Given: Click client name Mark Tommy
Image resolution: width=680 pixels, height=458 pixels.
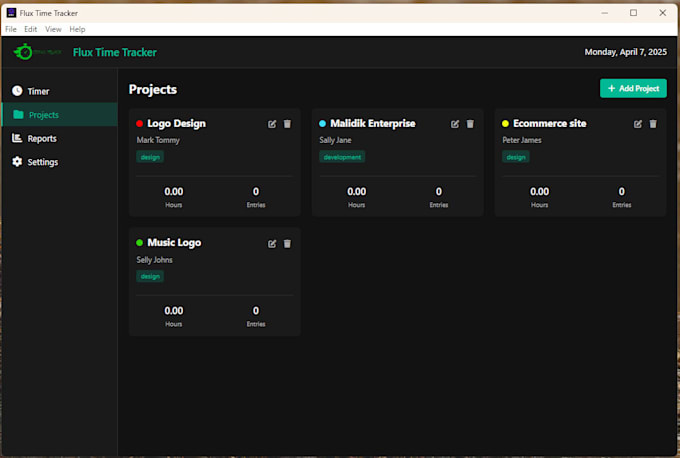Looking at the screenshot, I should point(158,140).
